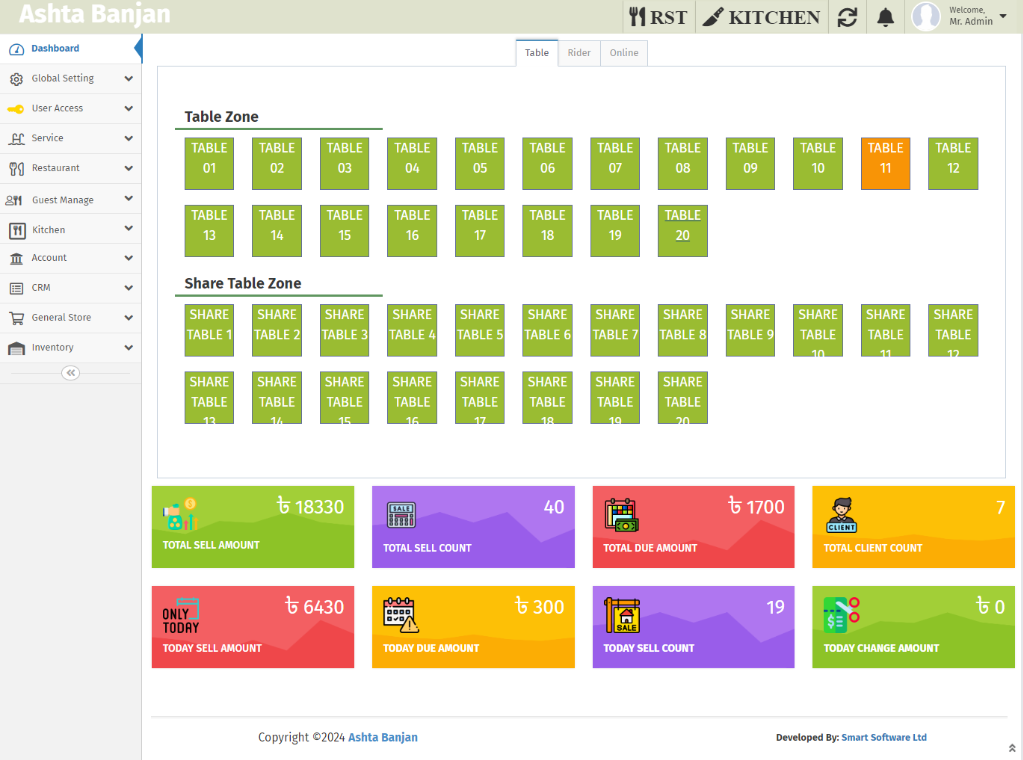Click the Total Due Amount calendar icon
This screenshot has width=1023, height=760.
[x=622, y=515]
